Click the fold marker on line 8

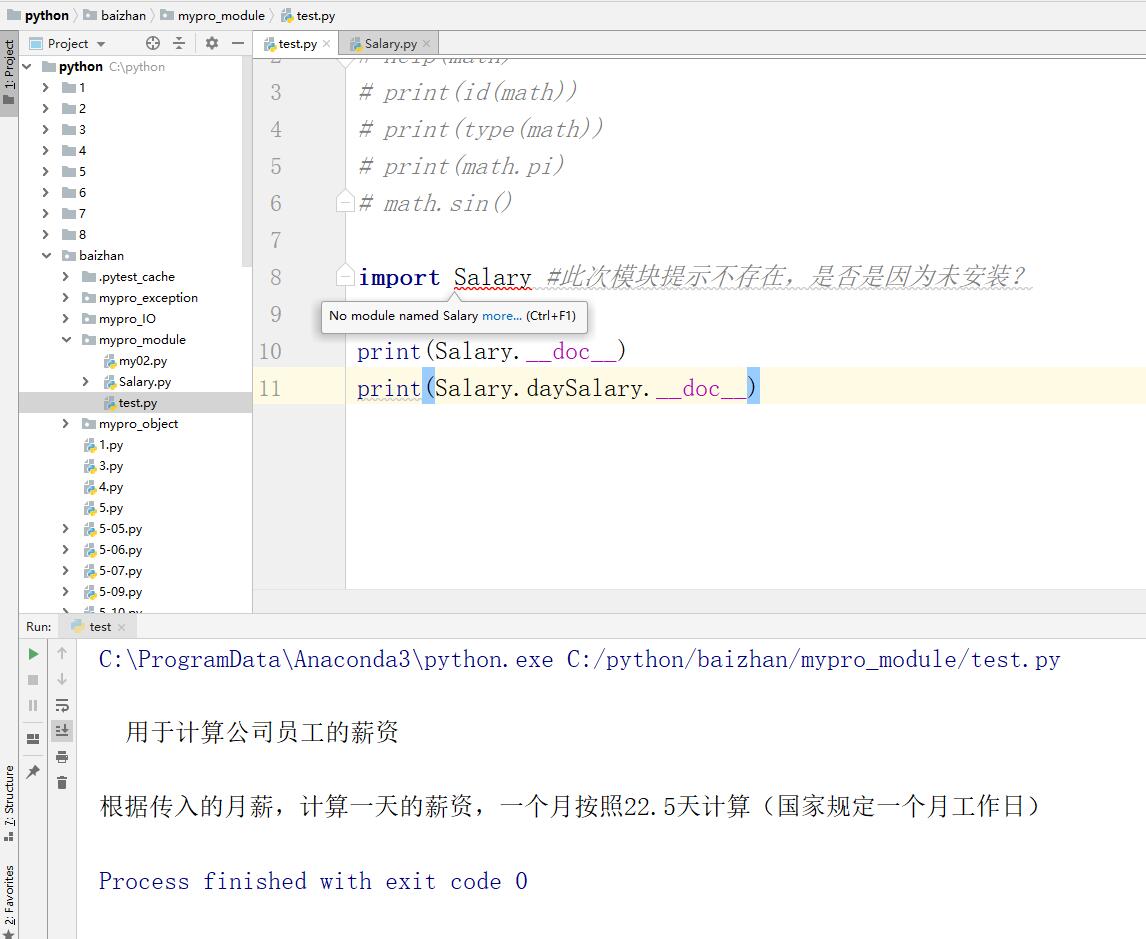(x=346, y=276)
